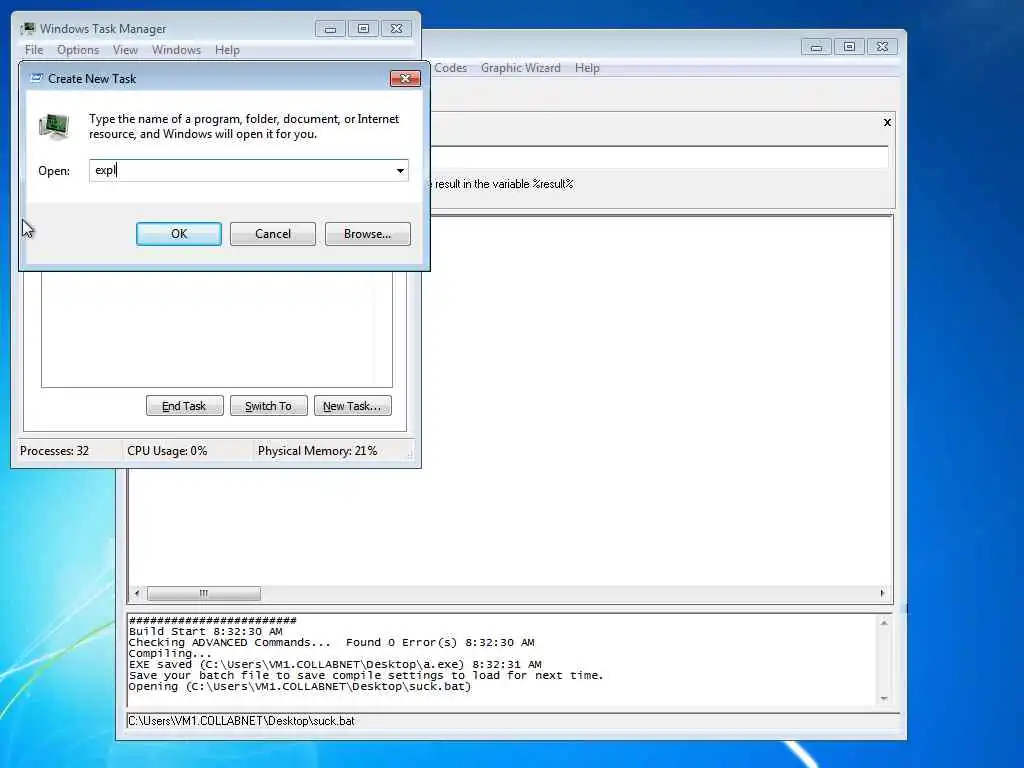Click the 'Compiling...' log line
The image size is (1024, 768).
pos(170,654)
